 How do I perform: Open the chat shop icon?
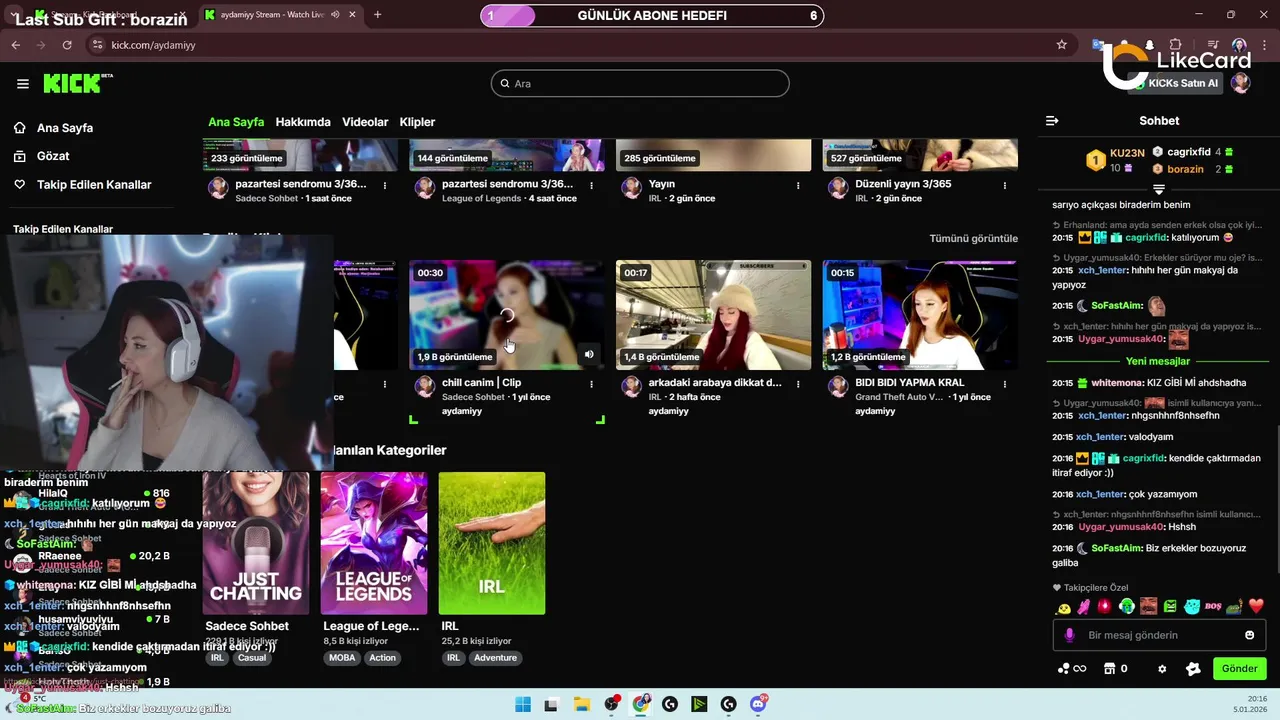click(1108, 669)
